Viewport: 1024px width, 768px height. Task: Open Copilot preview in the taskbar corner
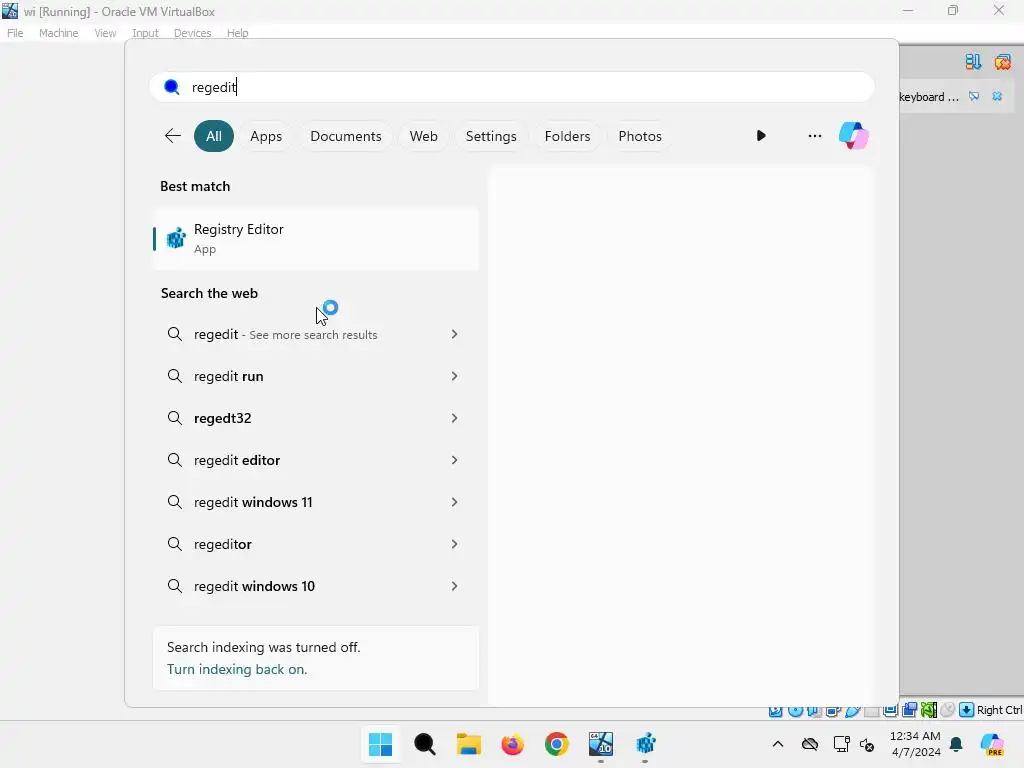coord(993,744)
